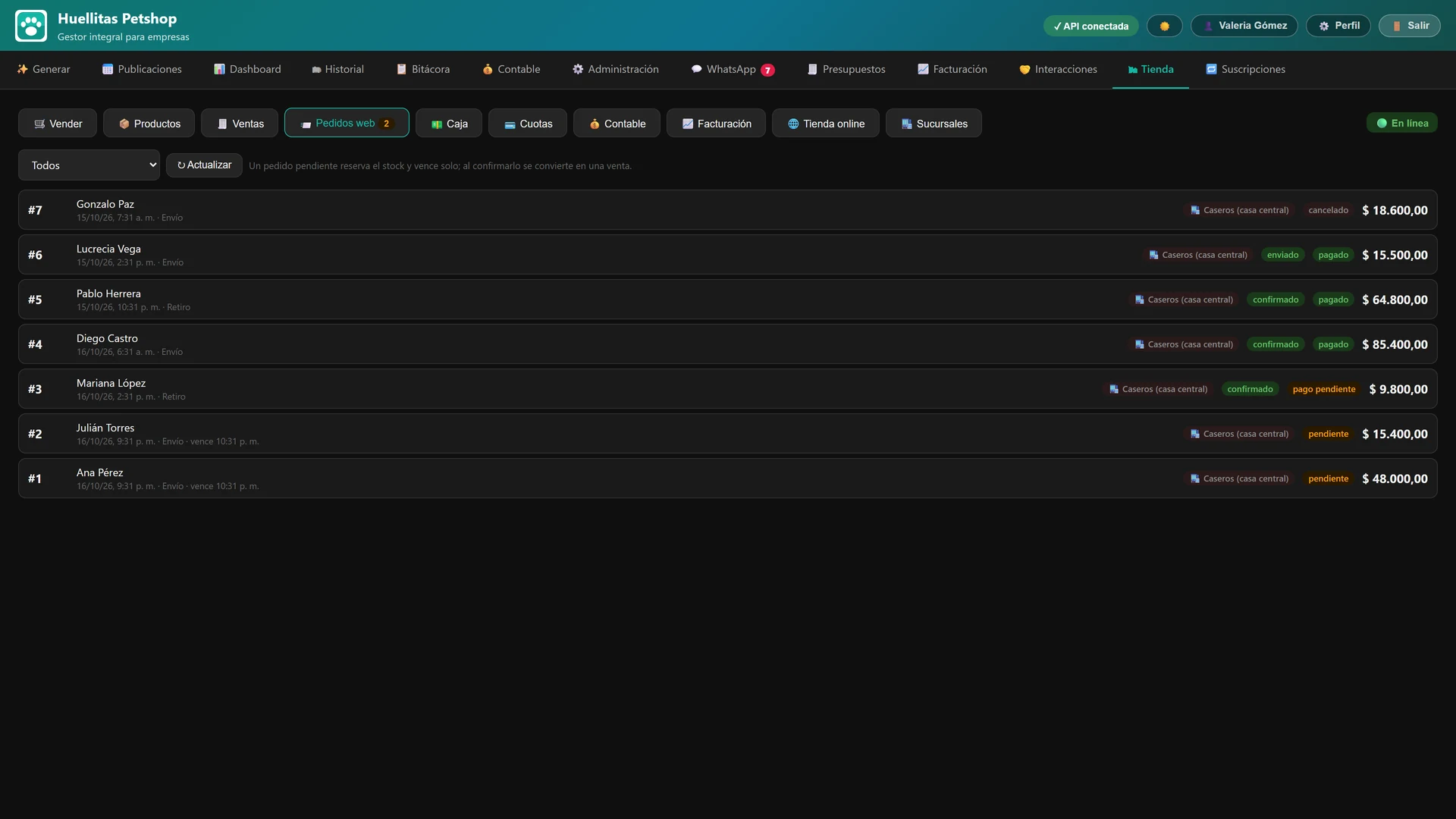1456x819 pixels.
Task: Open Facturación in the top navigation
Action: pos(952,69)
